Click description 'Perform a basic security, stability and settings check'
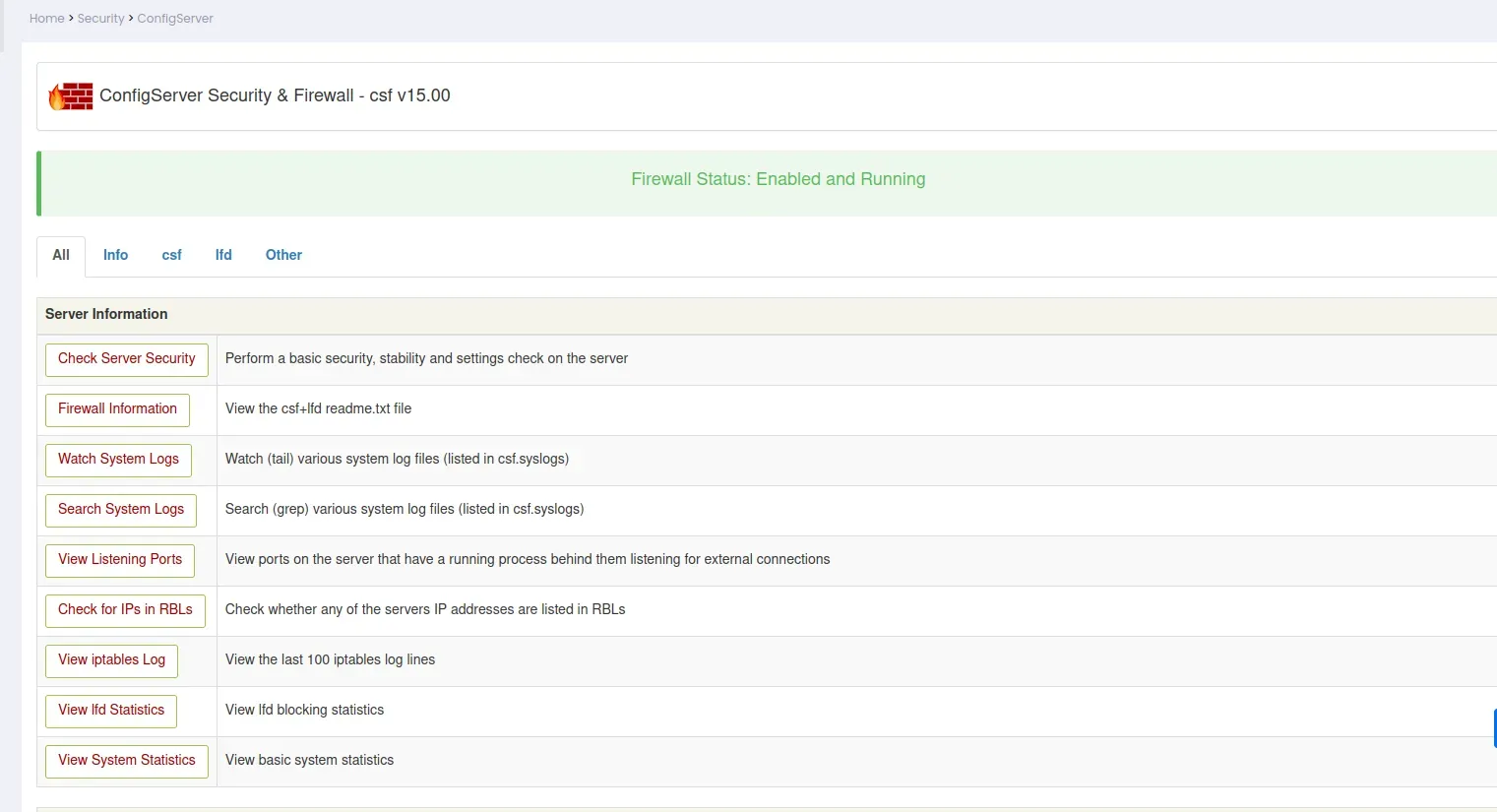The height and width of the screenshot is (812, 1497). 426,358
